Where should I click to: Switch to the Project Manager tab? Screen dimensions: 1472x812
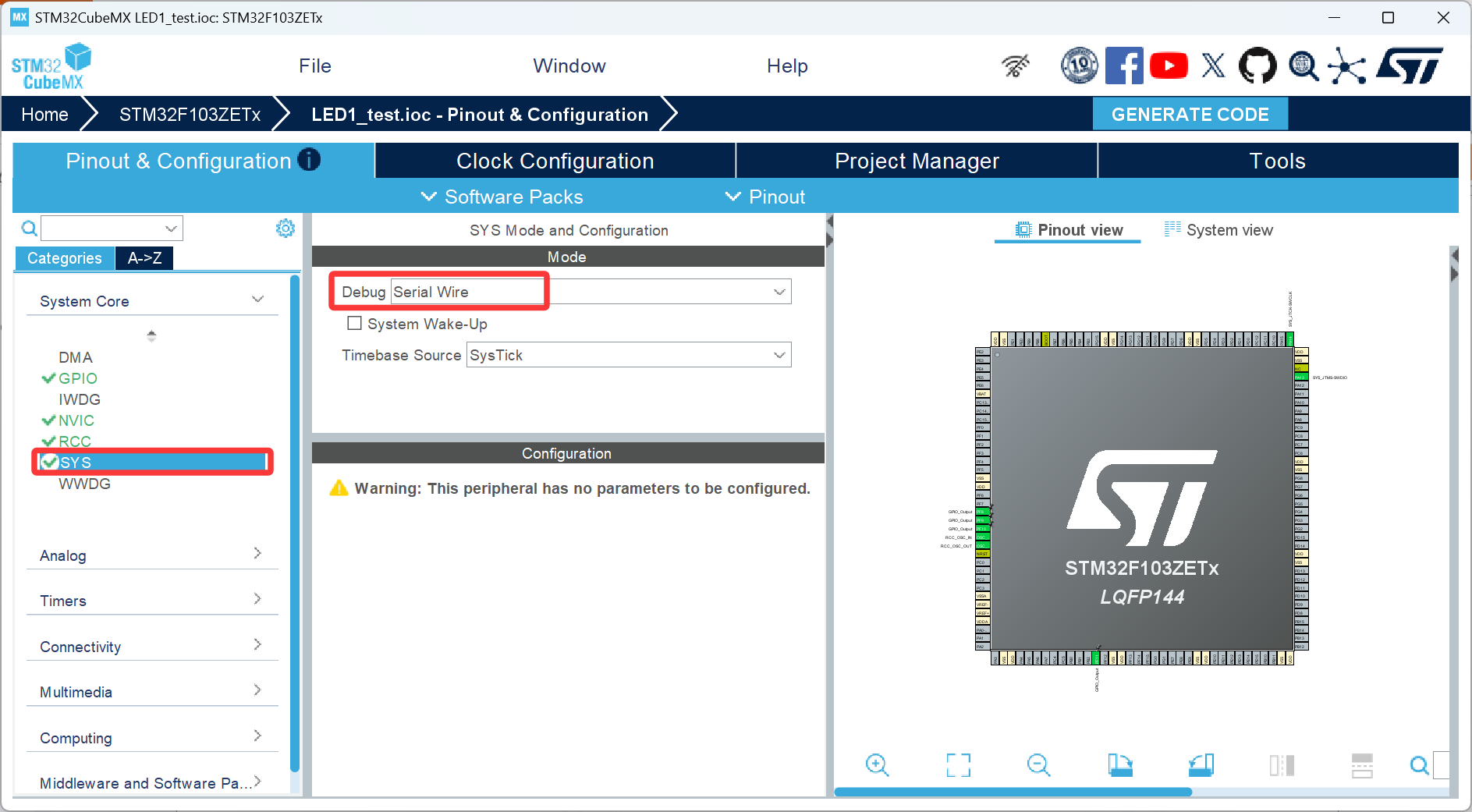[917, 161]
